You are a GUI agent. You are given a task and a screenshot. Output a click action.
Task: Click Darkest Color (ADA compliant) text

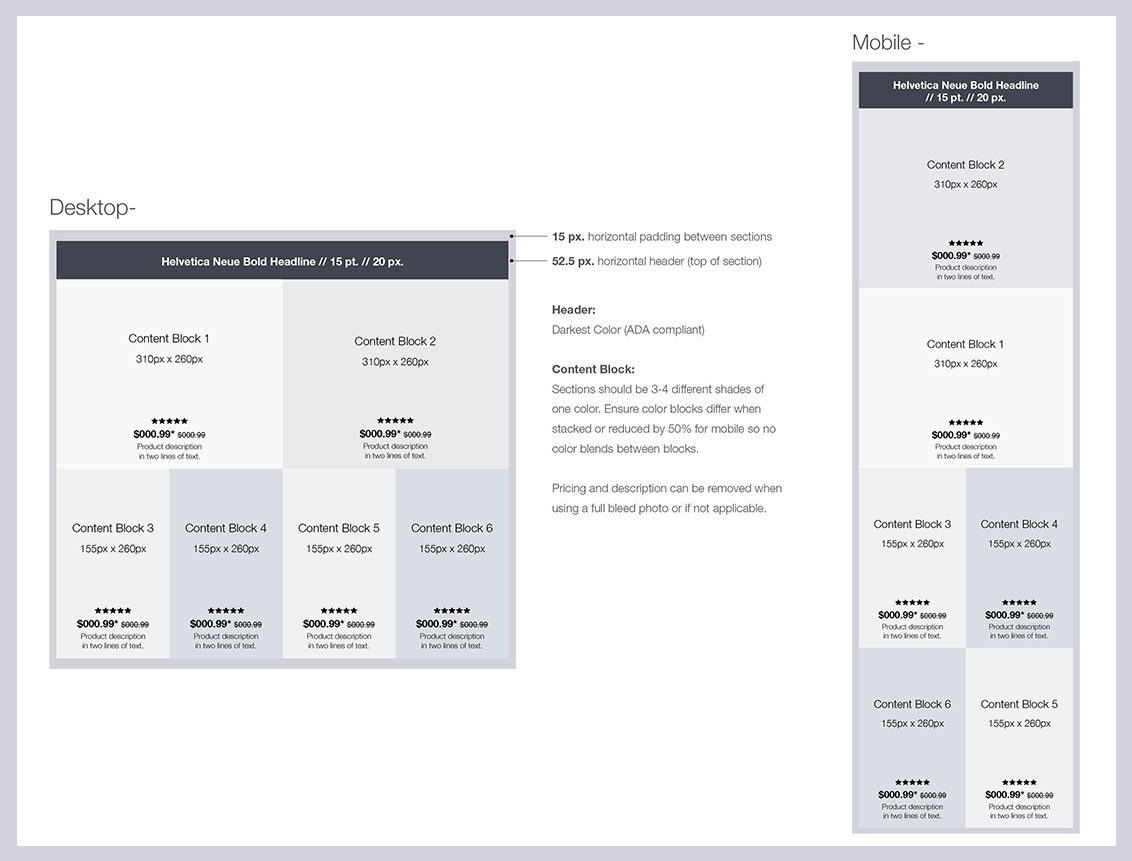pyautogui.click(x=628, y=330)
